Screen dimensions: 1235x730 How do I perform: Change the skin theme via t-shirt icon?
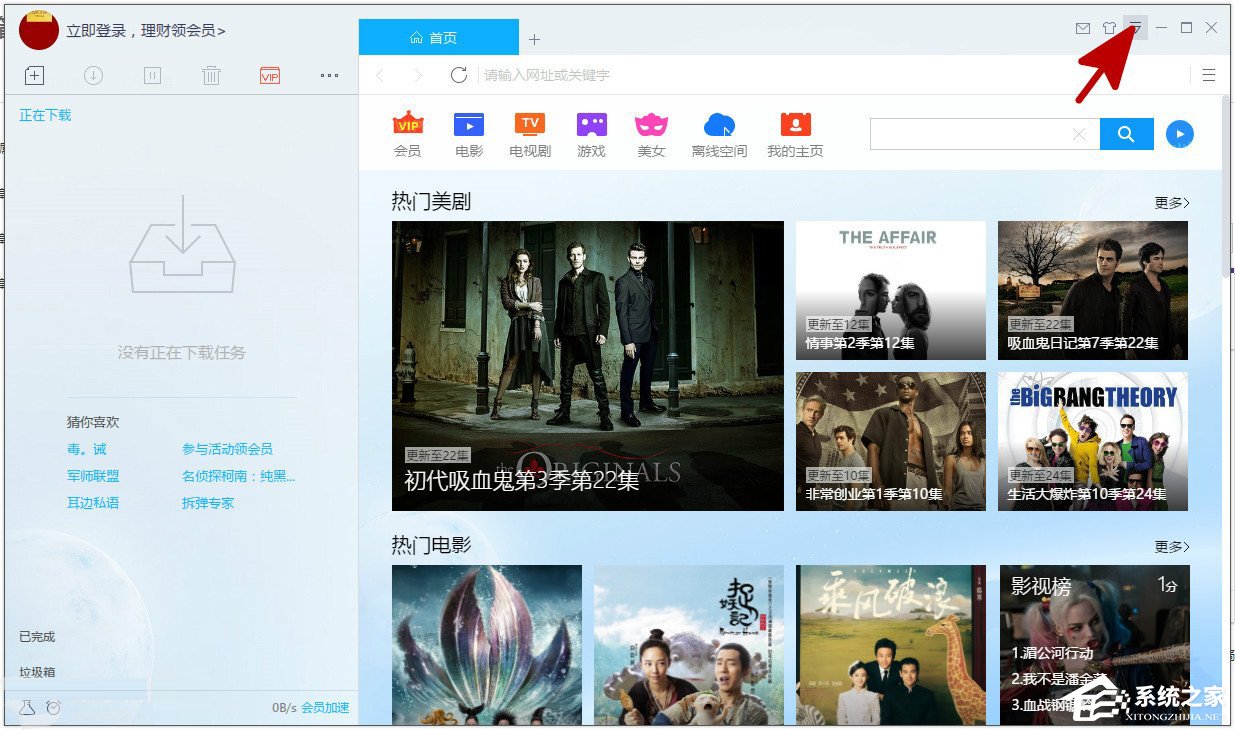pyautogui.click(x=1109, y=29)
